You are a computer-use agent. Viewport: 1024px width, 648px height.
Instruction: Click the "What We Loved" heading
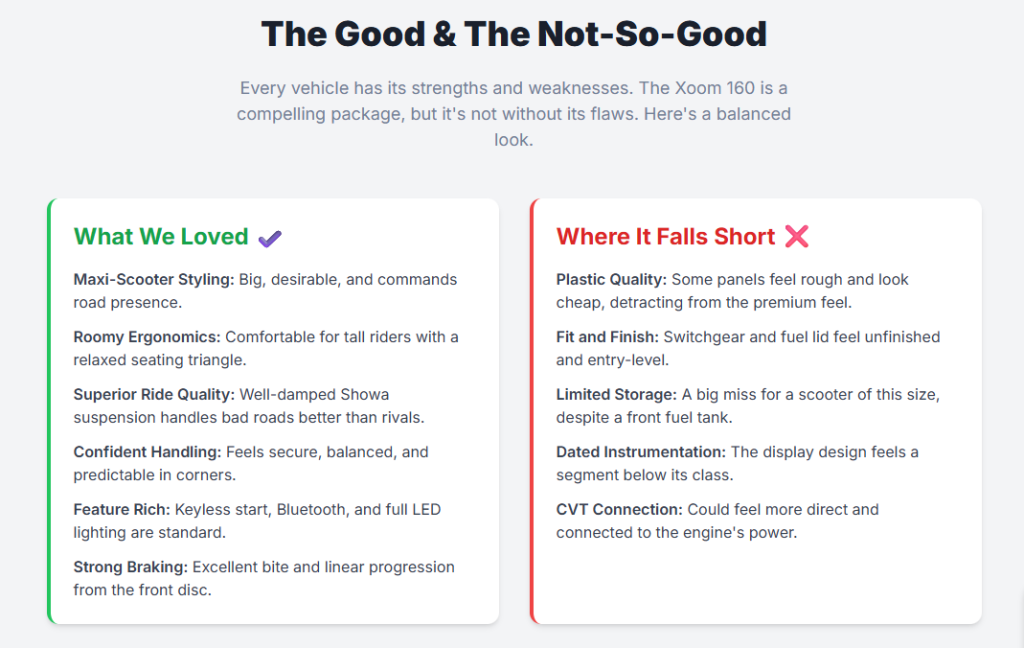click(x=161, y=237)
